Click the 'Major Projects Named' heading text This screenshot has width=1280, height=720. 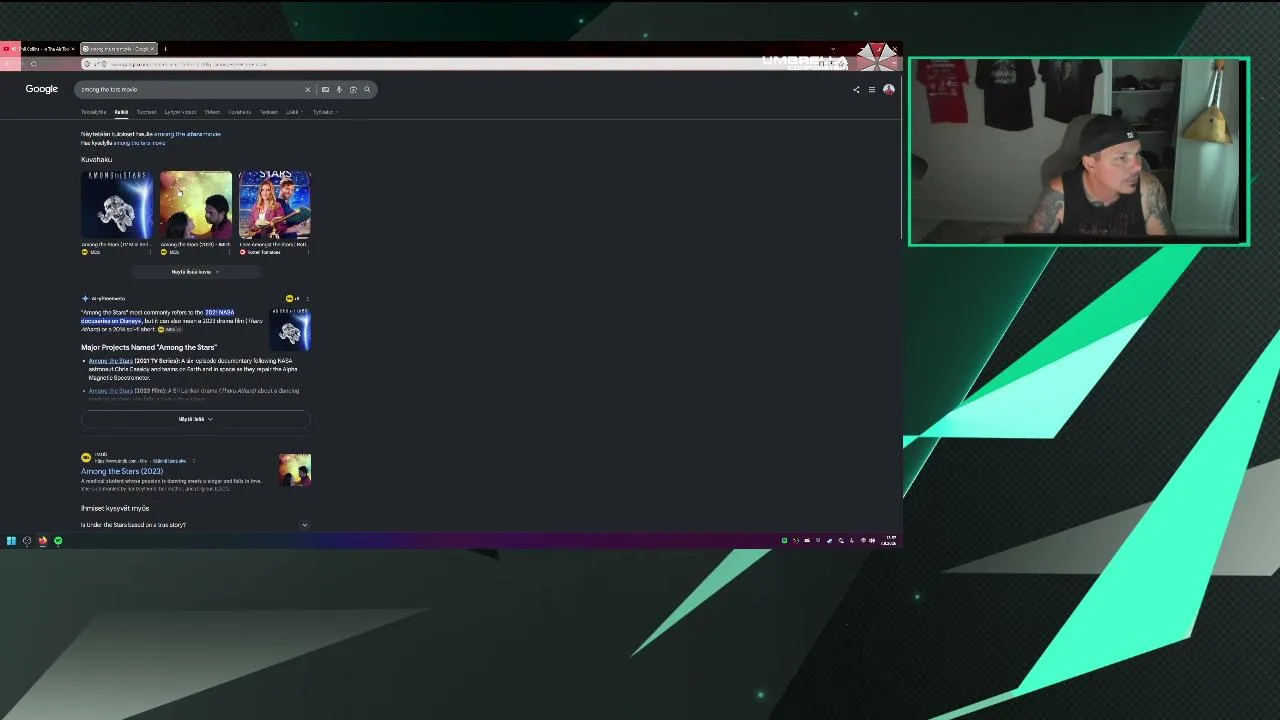(x=149, y=347)
